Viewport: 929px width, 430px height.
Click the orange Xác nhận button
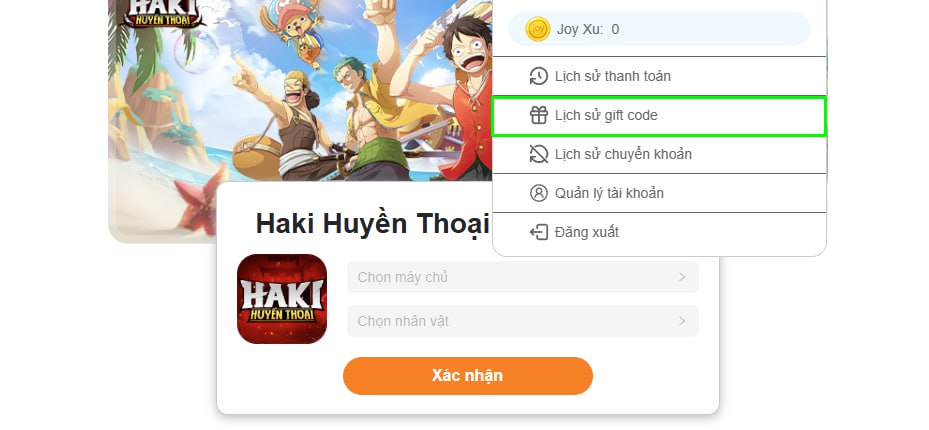click(x=467, y=376)
